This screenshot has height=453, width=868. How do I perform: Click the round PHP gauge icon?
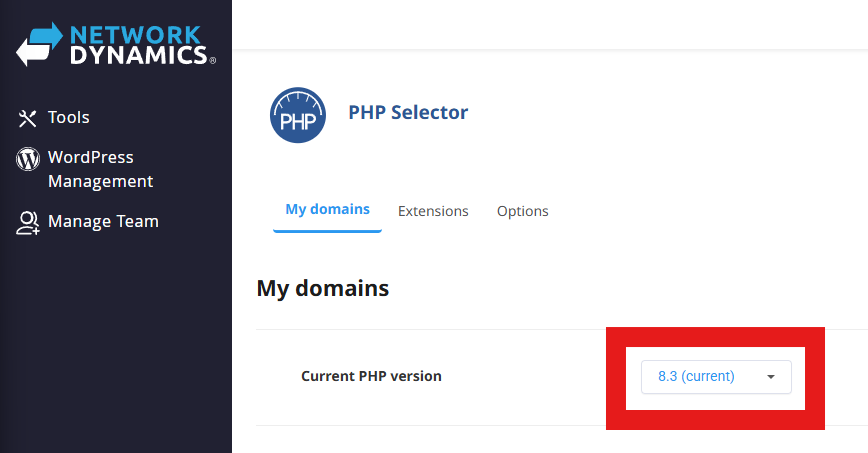pyautogui.click(x=298, y=116)
